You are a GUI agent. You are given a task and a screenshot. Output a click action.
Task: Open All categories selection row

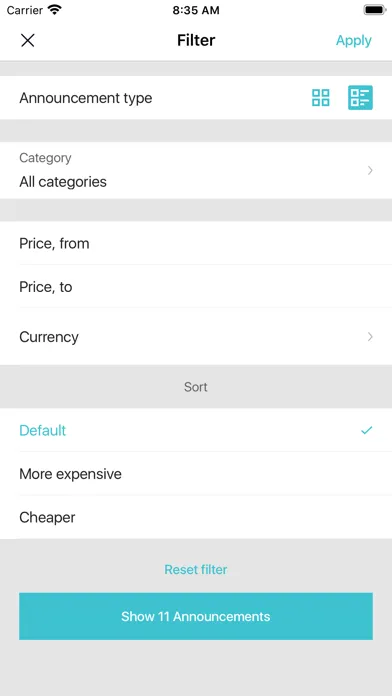[x=196, y=170]
